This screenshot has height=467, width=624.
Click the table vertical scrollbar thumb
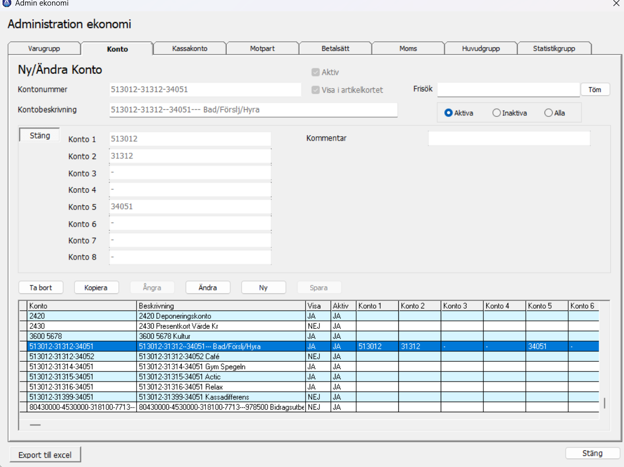(604, 403)
